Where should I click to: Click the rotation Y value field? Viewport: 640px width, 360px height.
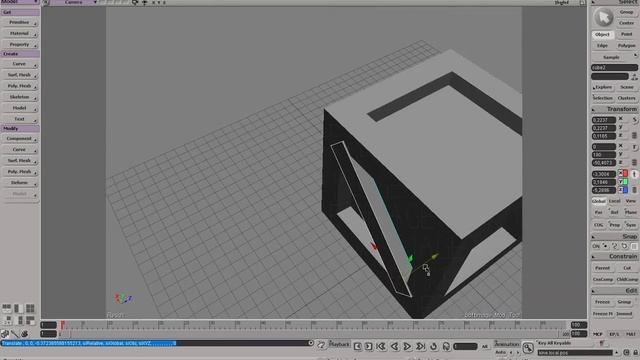pyautogui.click(x=604, y=155)
